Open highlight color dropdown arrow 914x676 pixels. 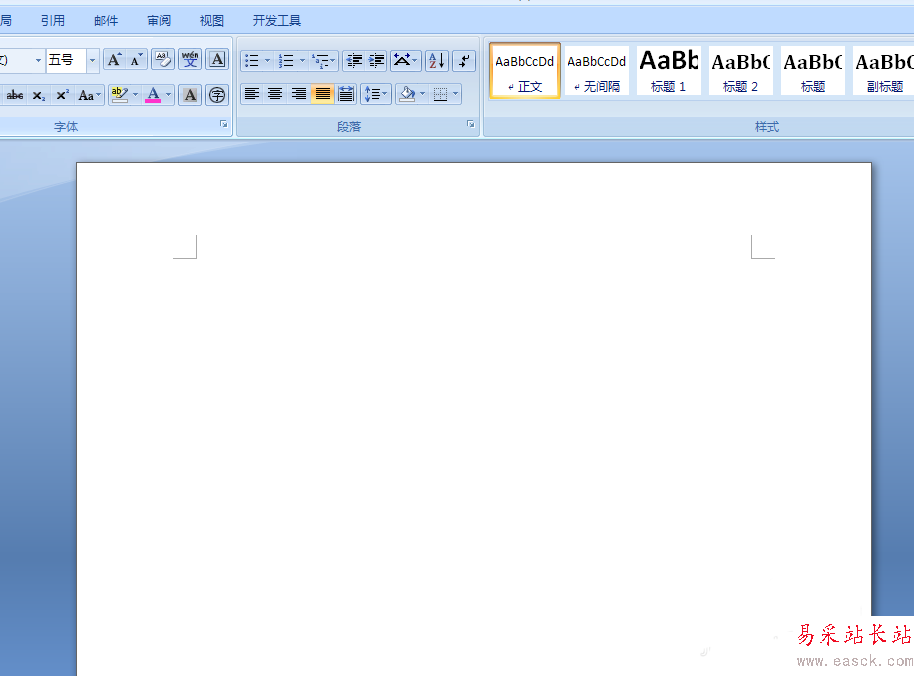pos(135,95)
